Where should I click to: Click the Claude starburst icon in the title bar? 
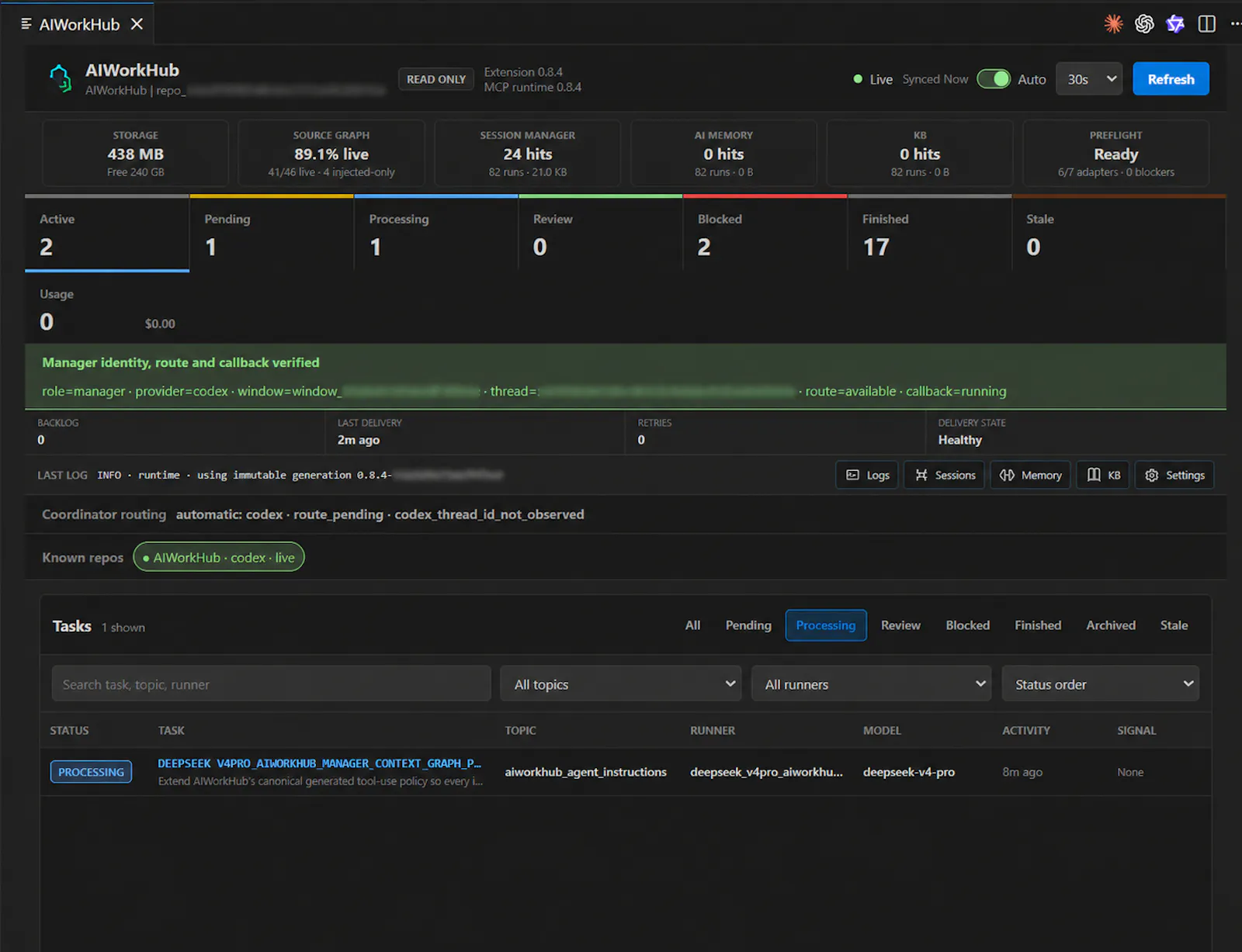pos(1113,24)
